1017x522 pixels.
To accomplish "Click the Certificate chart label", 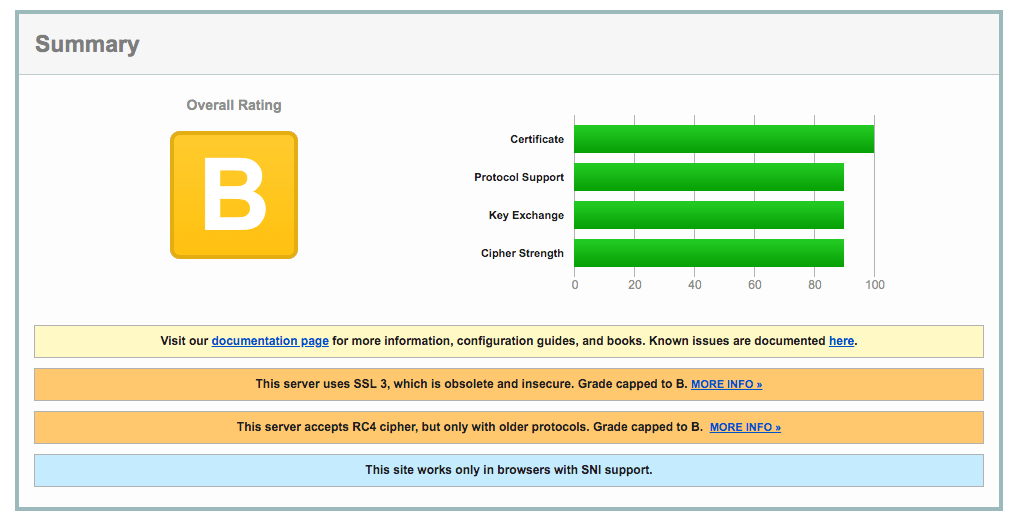I will pyautogui.click(x=537, y=139).
